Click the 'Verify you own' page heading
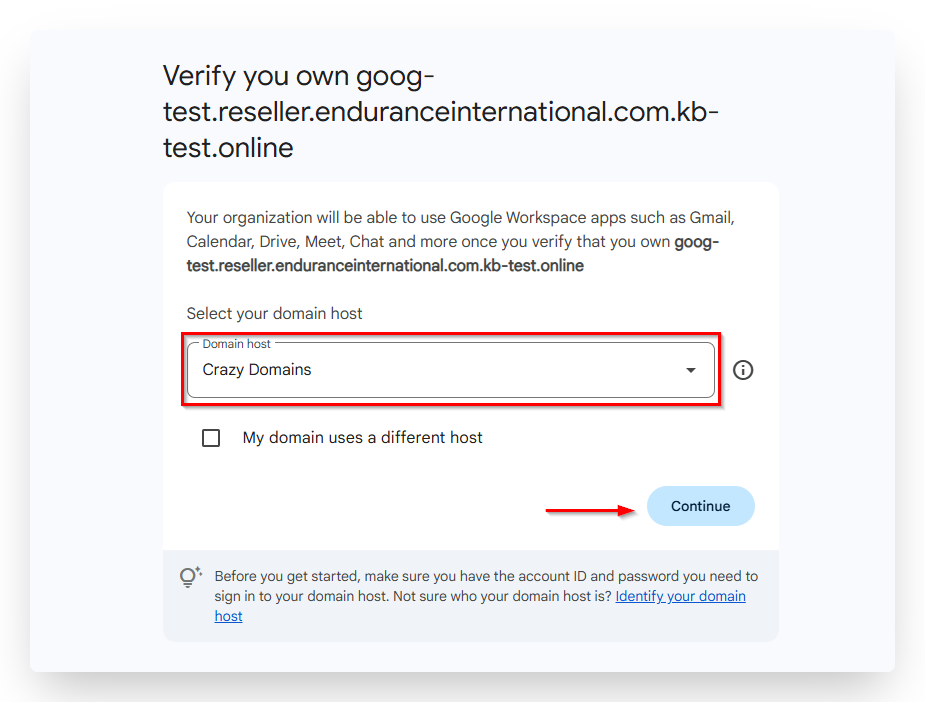925x702 pixels. click(x=441, y=111)
